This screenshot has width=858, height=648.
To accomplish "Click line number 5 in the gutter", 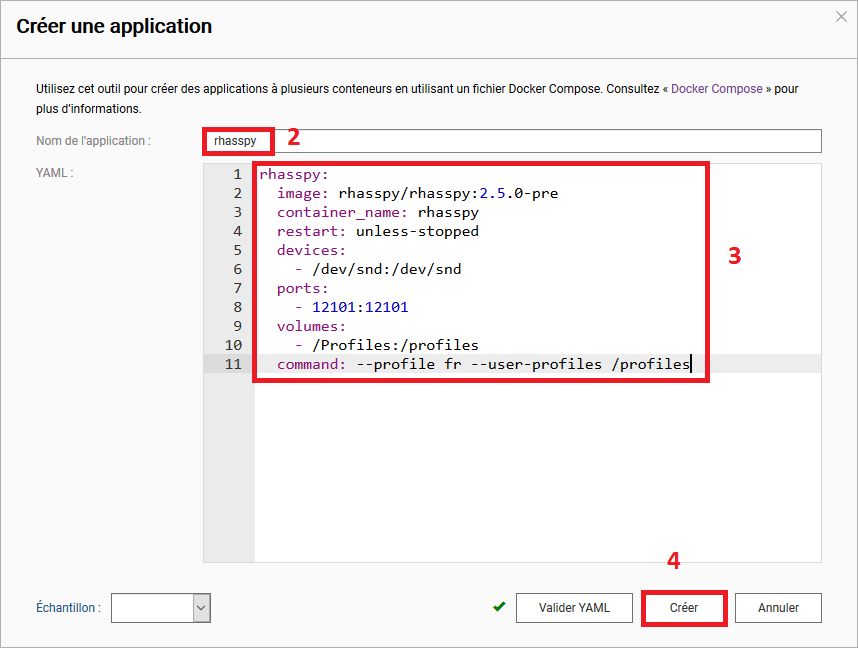I will click(237, 250).
